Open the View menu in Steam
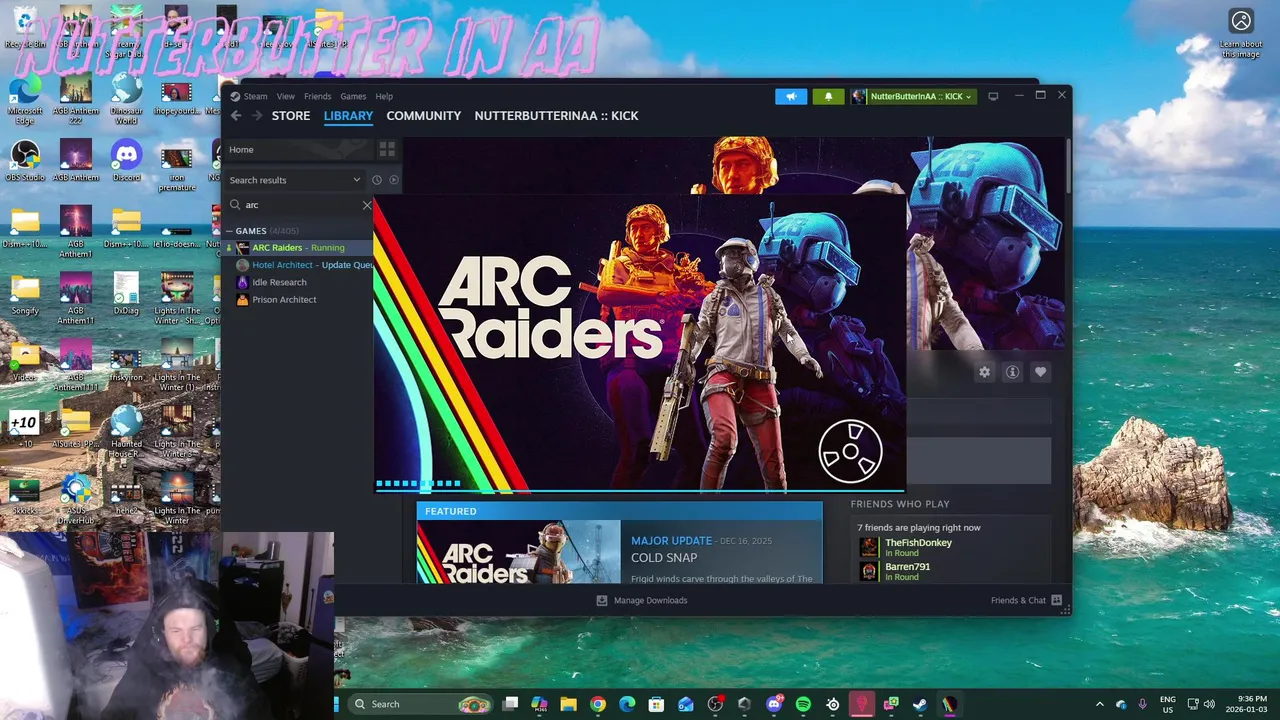This screenshot has height=720, width=1280. click(x=286, y=96)
